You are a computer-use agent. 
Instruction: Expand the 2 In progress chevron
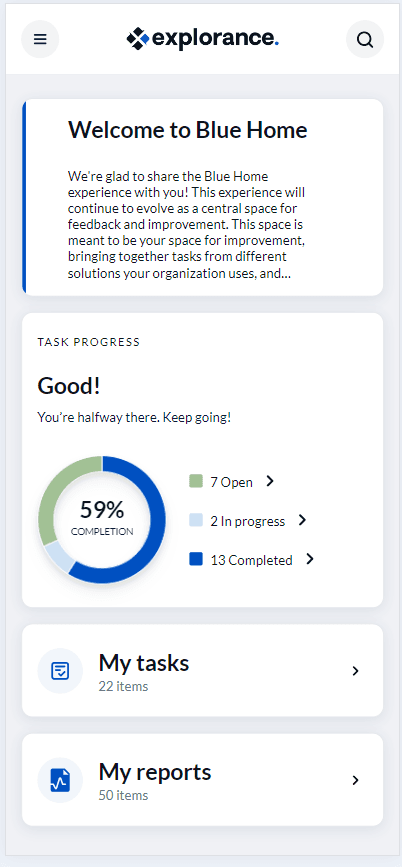click(302, 520)
